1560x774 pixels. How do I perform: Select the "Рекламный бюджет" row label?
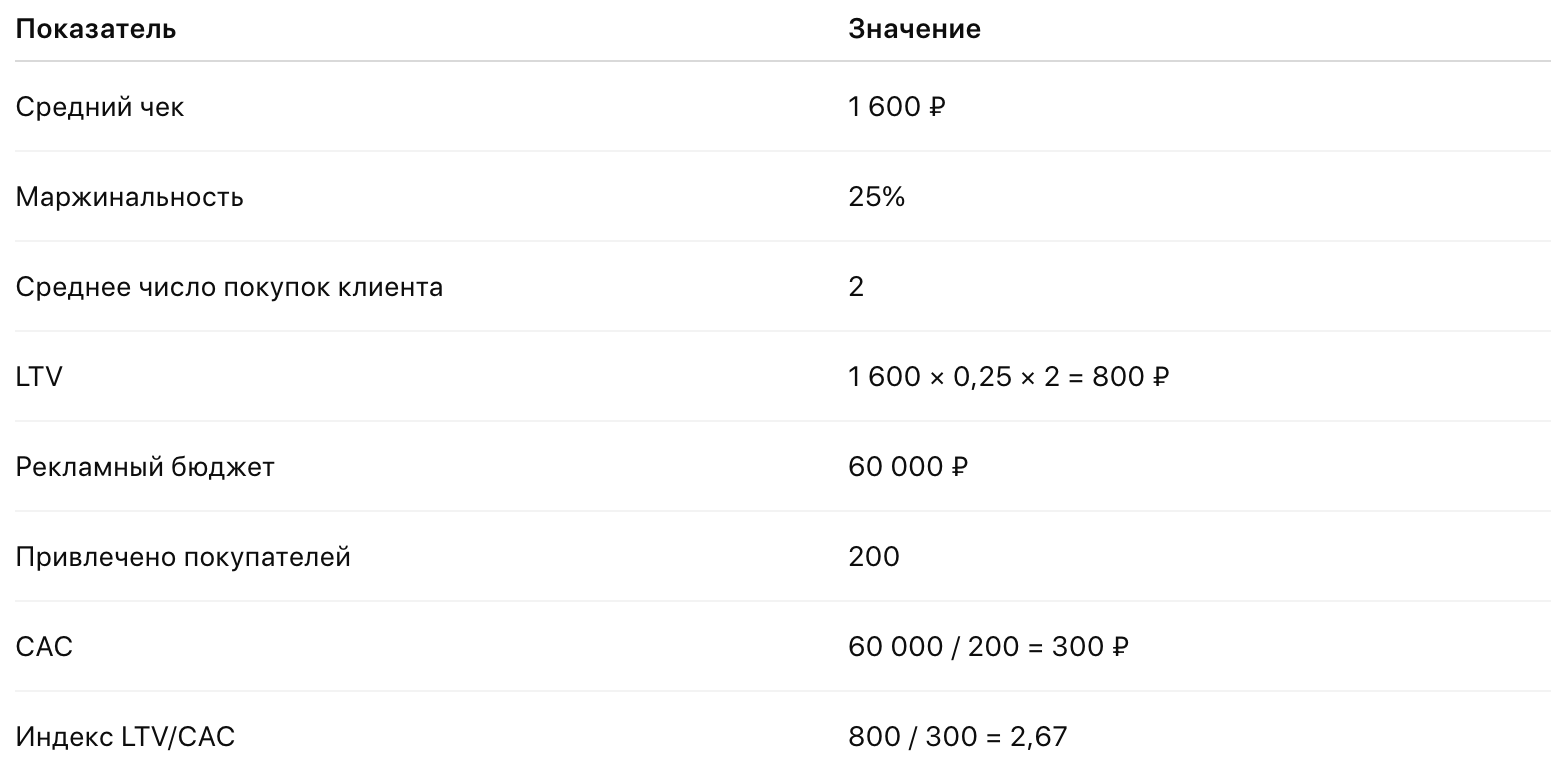pyautogui.click(x=145, y=467)
